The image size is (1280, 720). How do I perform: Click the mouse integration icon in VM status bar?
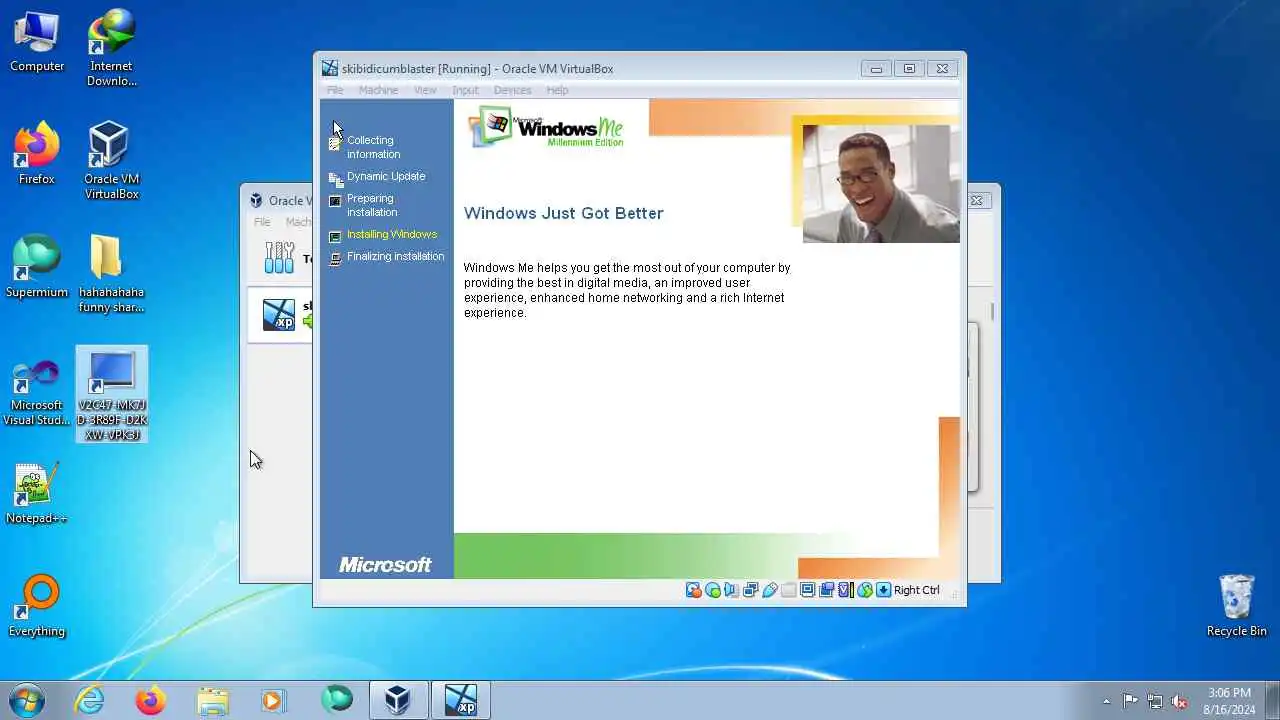point(865,590)
